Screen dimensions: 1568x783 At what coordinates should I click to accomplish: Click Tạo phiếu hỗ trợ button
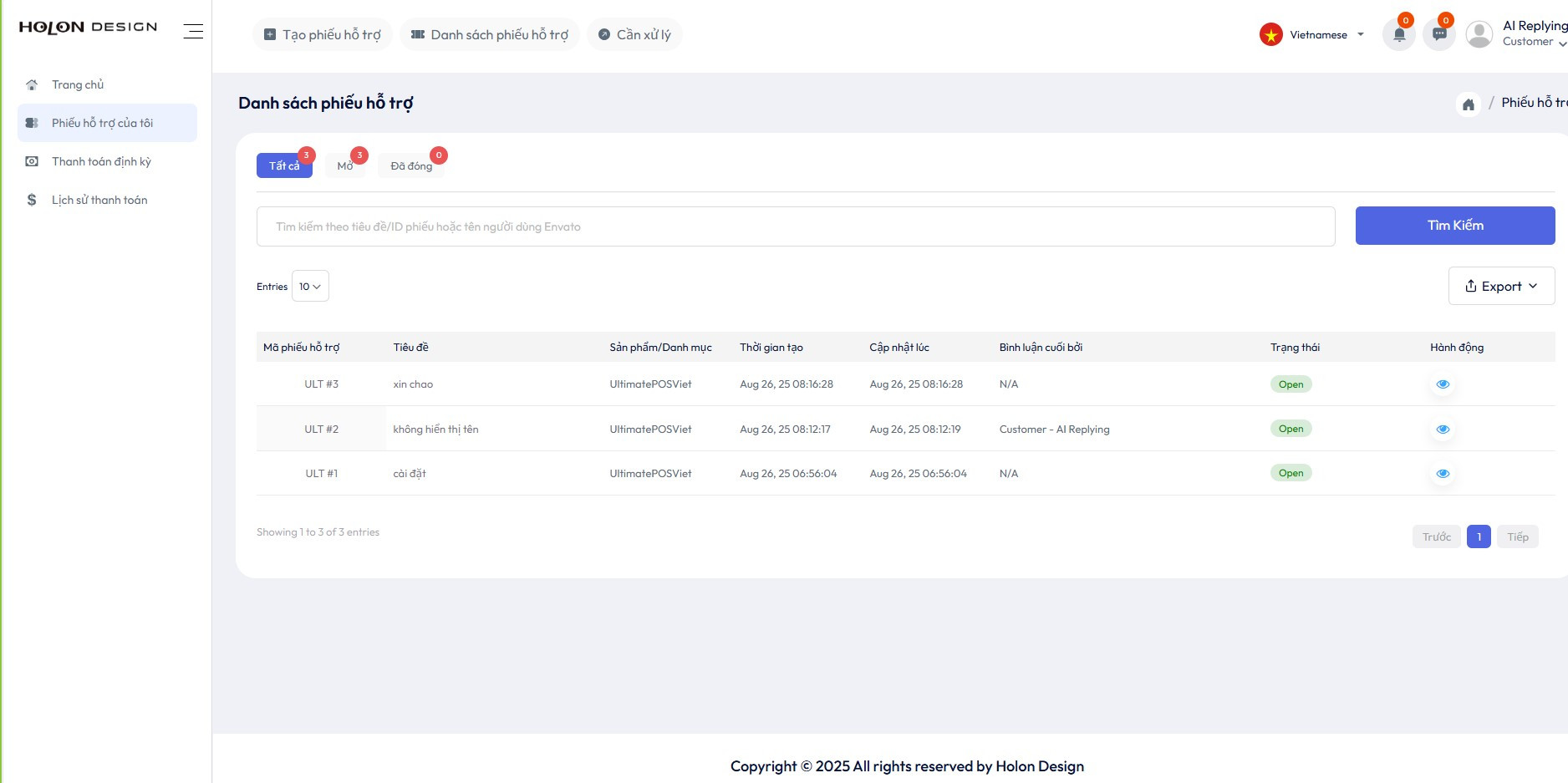tap(323, 35)
